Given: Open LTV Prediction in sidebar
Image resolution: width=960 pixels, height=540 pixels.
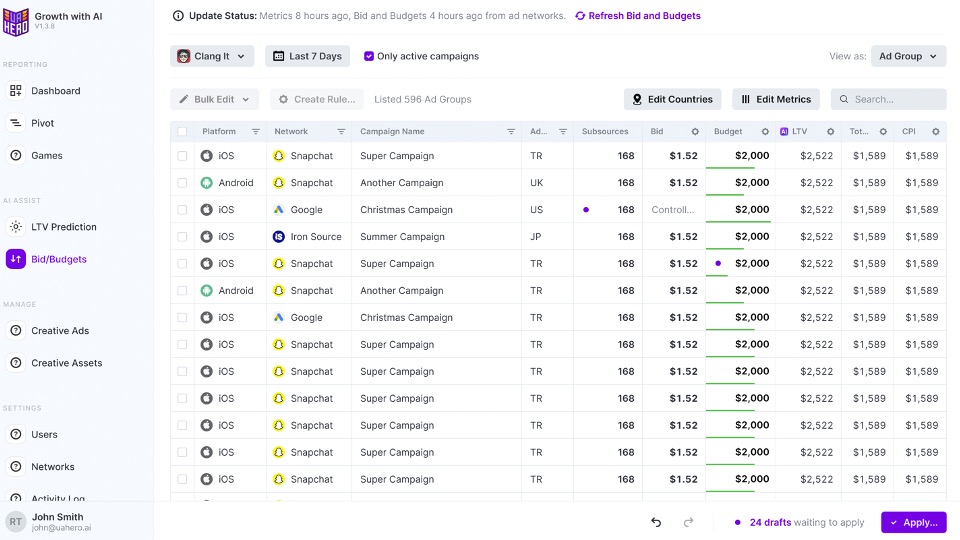Looking at the screenshot, I should tap(63, 227).
